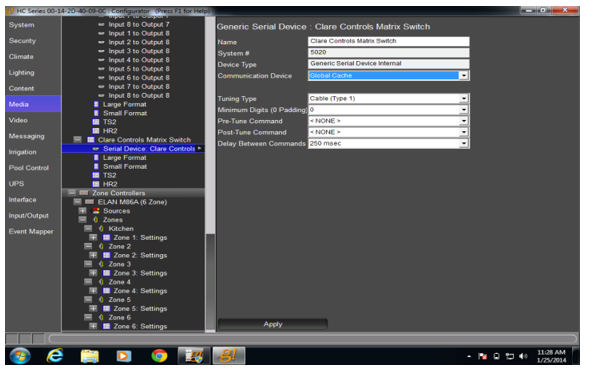Viewport: 589px width, 371px height.
Task: Click the Sources icon
Action: tap(96, 211)
